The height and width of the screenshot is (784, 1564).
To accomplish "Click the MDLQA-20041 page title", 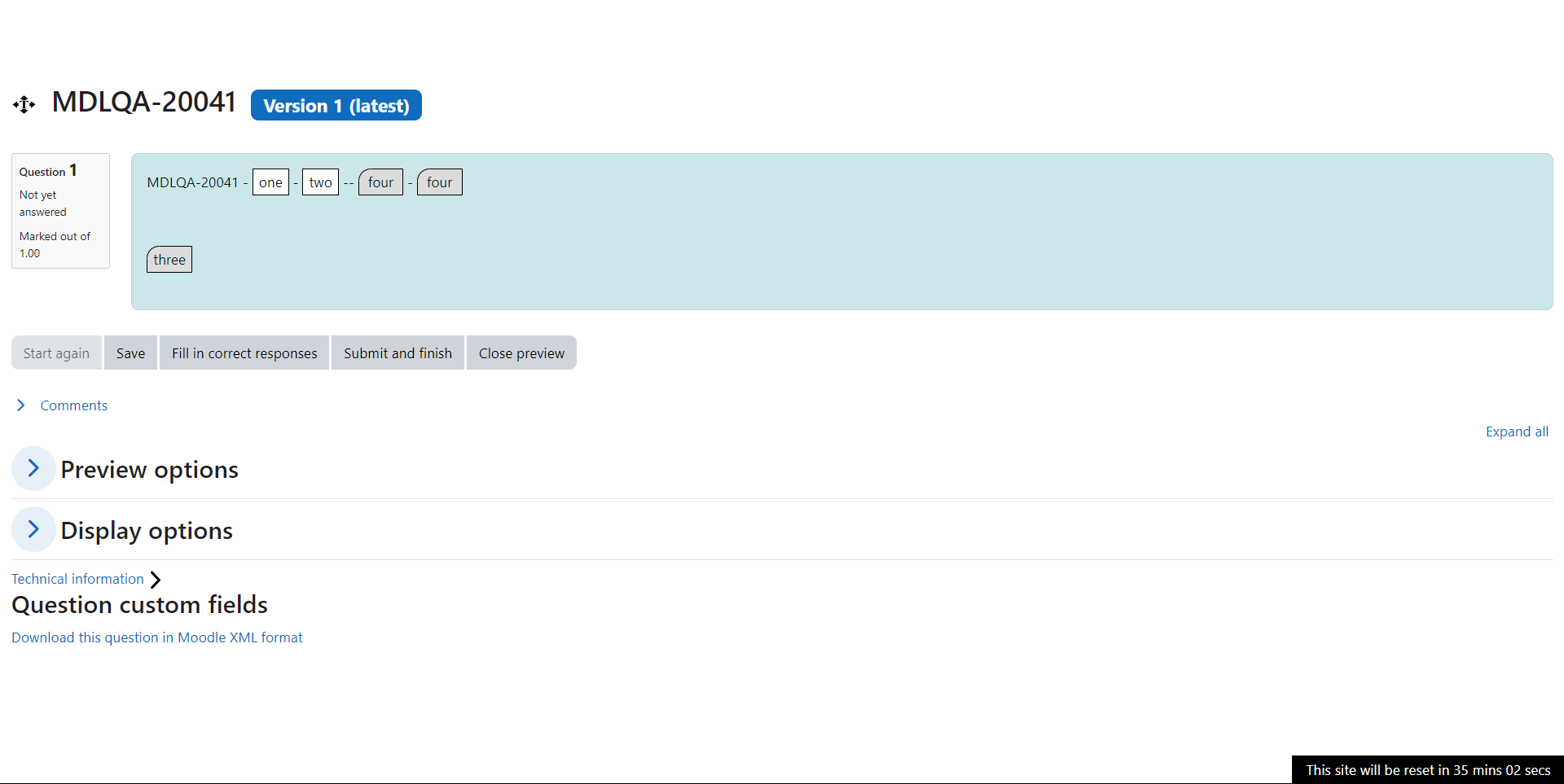I will point(144,103).
